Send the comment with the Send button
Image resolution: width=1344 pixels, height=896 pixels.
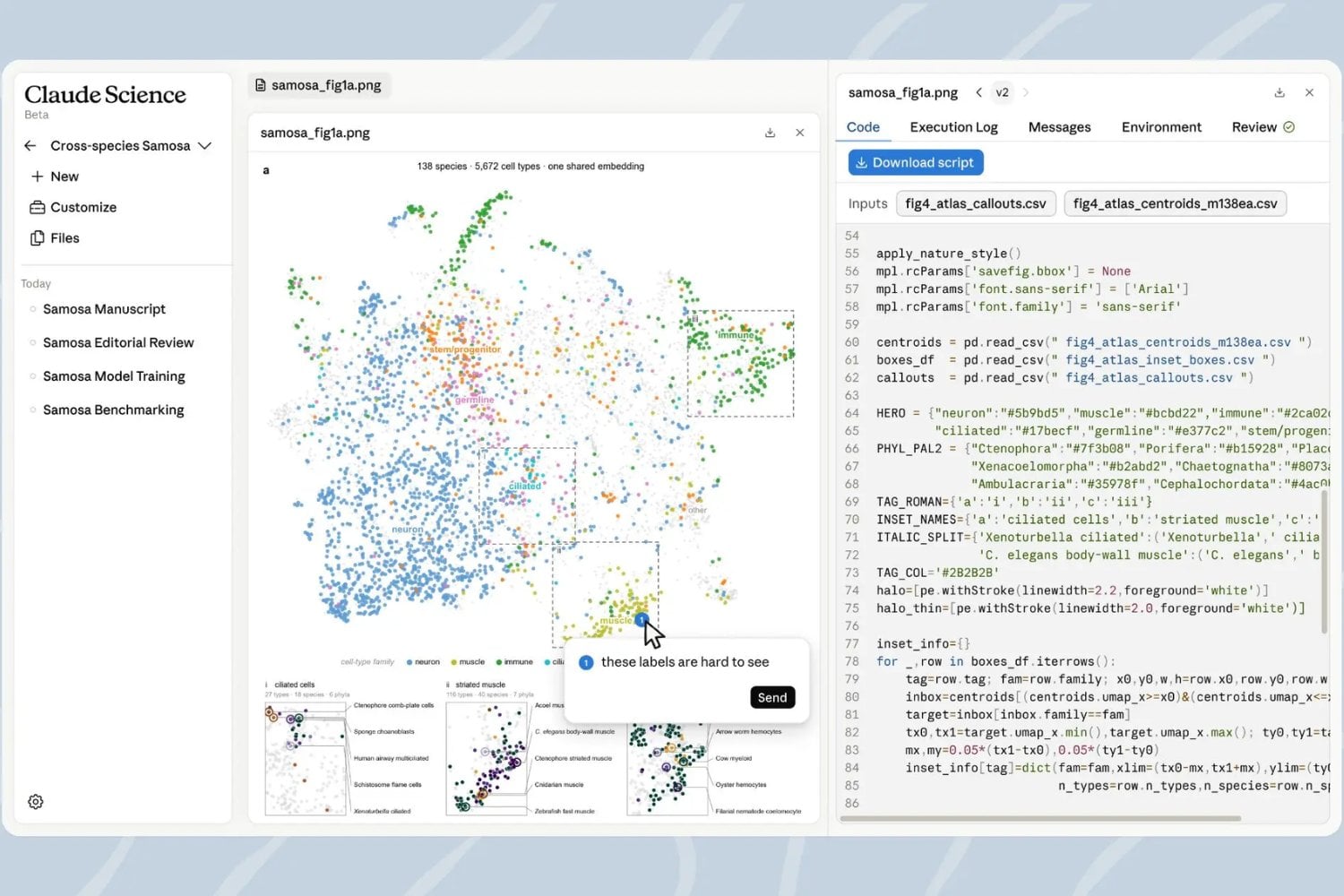pos(772,697)
